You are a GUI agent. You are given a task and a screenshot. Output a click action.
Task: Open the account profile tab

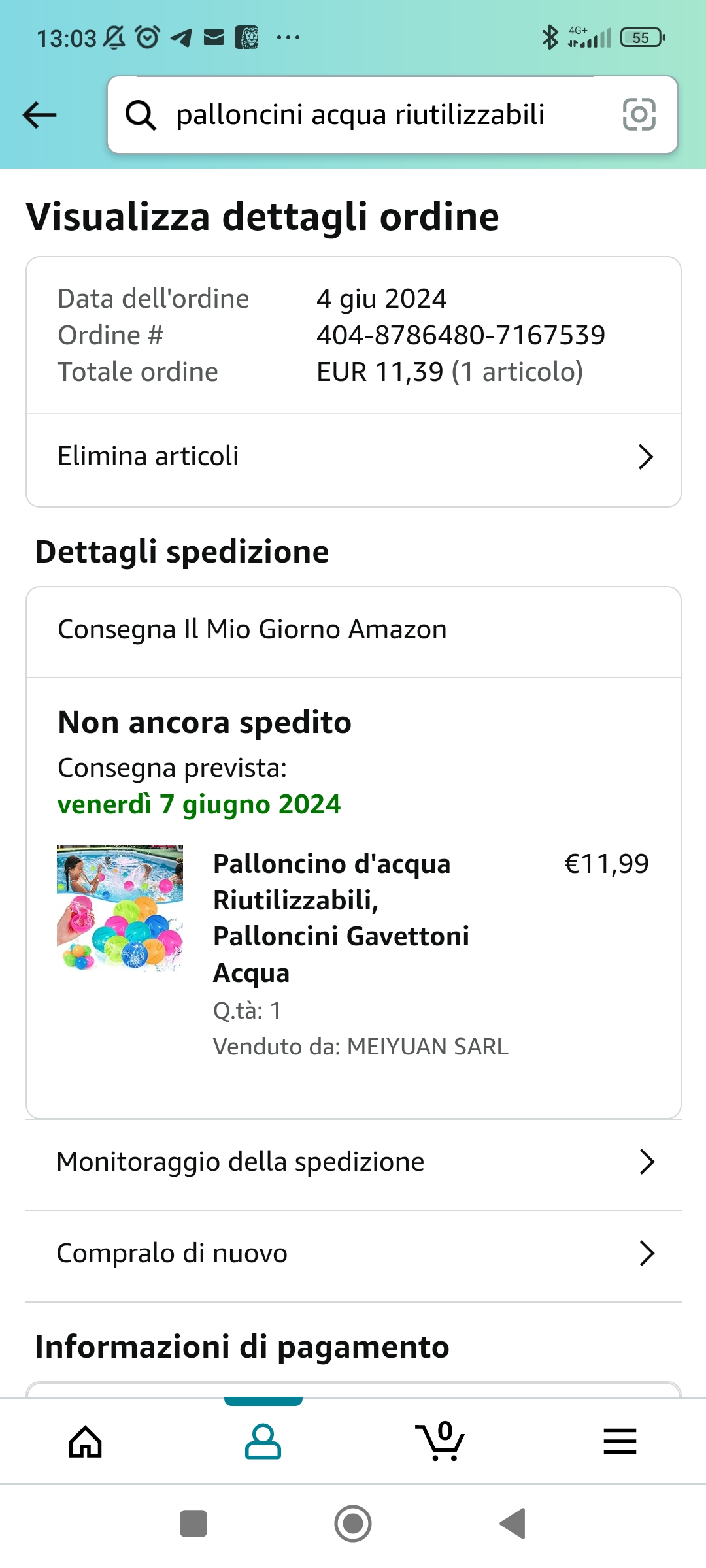point(263,1442)
